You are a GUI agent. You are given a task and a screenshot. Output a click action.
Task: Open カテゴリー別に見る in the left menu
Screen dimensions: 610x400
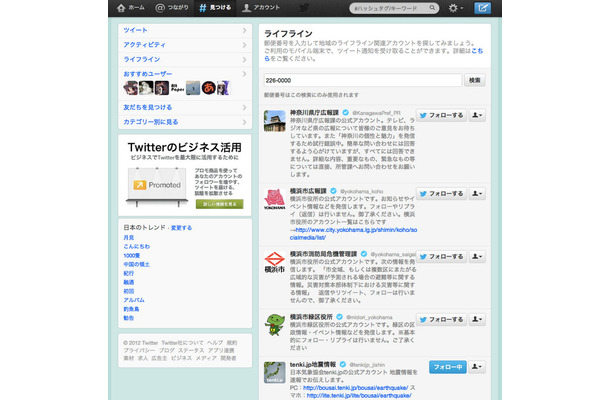click(185, 122)
